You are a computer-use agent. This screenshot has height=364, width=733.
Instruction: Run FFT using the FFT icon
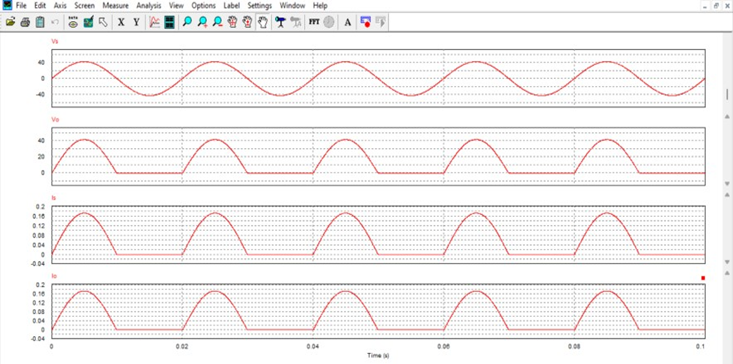(314, 21)
